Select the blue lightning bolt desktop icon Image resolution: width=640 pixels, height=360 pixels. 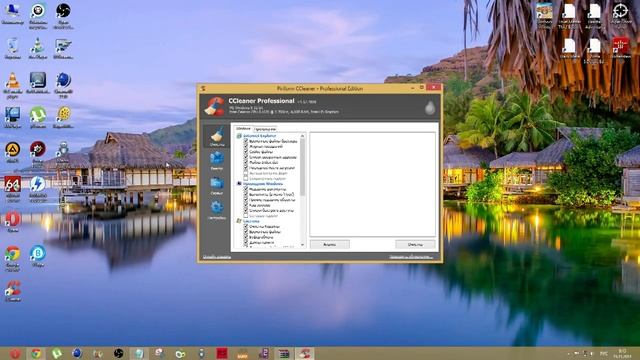pyautogui.click(x=38, y=189)
